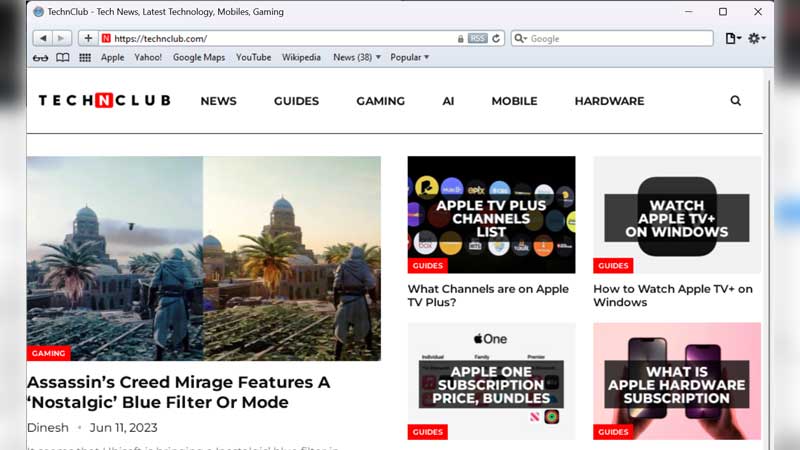Open the MOBILE menu section
Image resolution: width=800 pixels, height=450 pixels.
point(514,101)
